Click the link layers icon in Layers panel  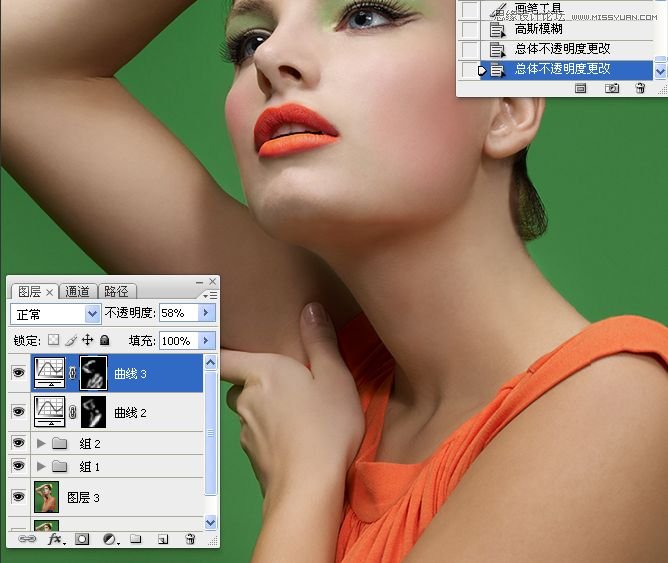point(27,539)
